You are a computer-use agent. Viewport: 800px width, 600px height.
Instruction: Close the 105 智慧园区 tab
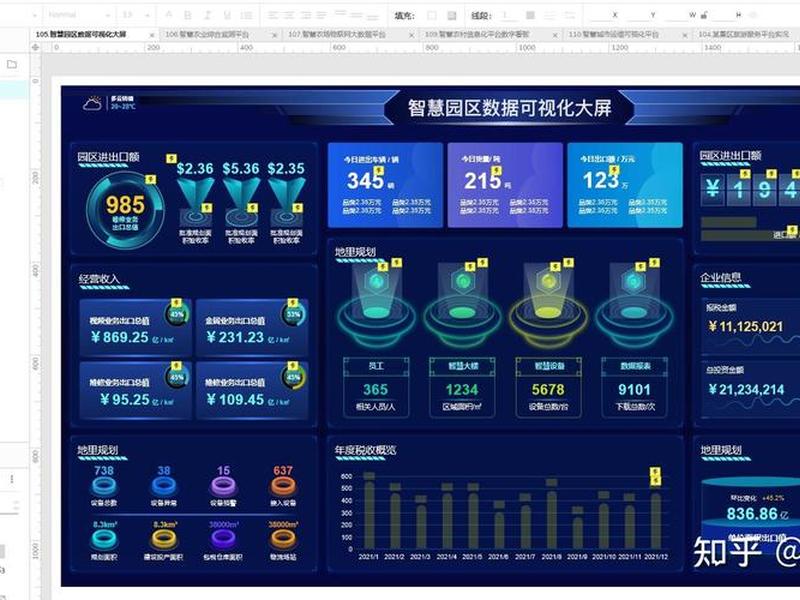(152, 35)
